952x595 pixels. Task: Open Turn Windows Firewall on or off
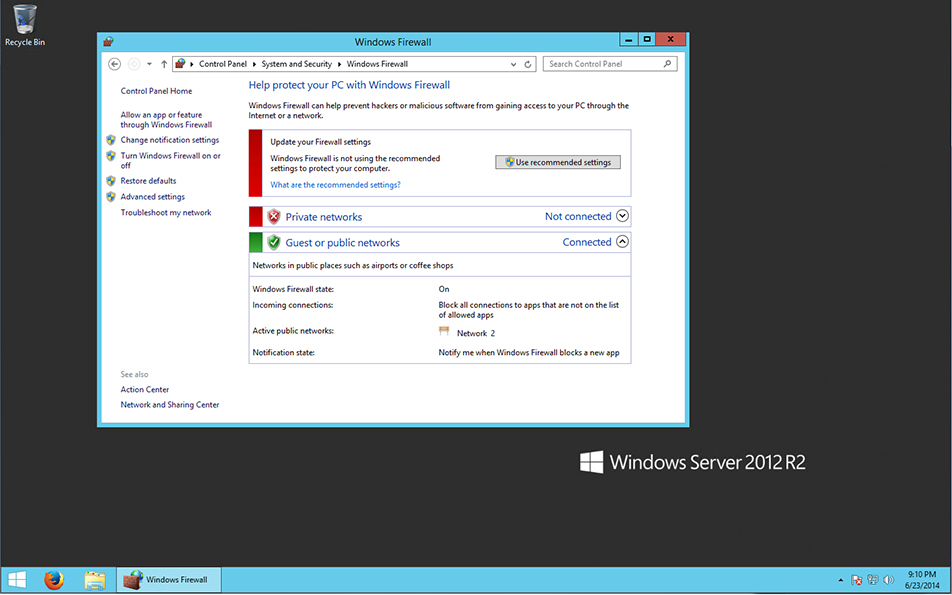pos(171,160)
